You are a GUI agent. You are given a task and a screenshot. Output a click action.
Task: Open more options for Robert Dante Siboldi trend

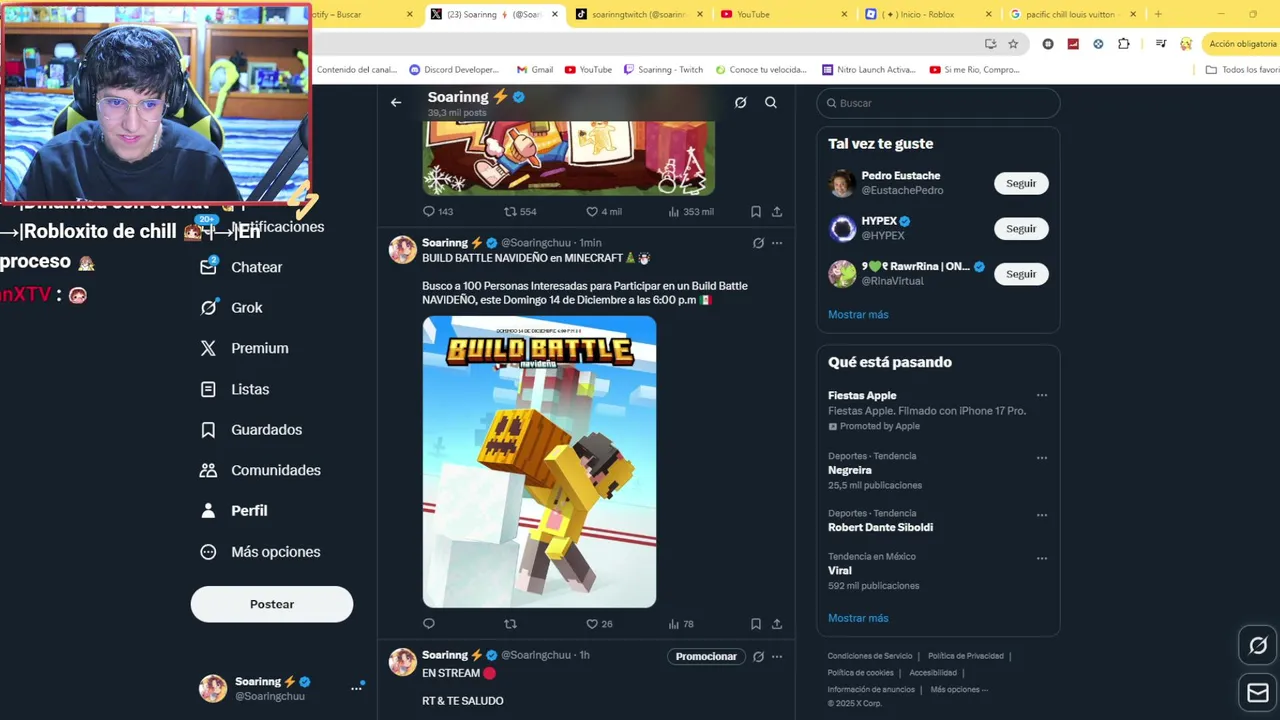1042,515
